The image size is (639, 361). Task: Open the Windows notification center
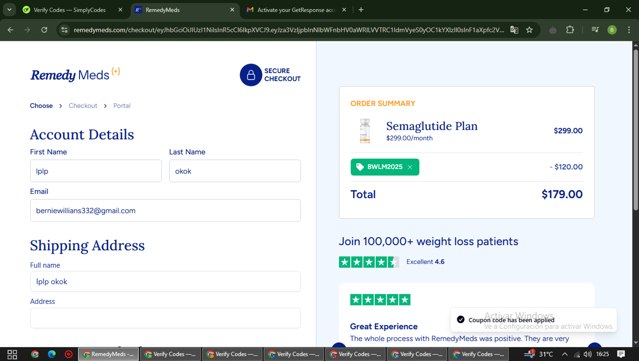621,354
